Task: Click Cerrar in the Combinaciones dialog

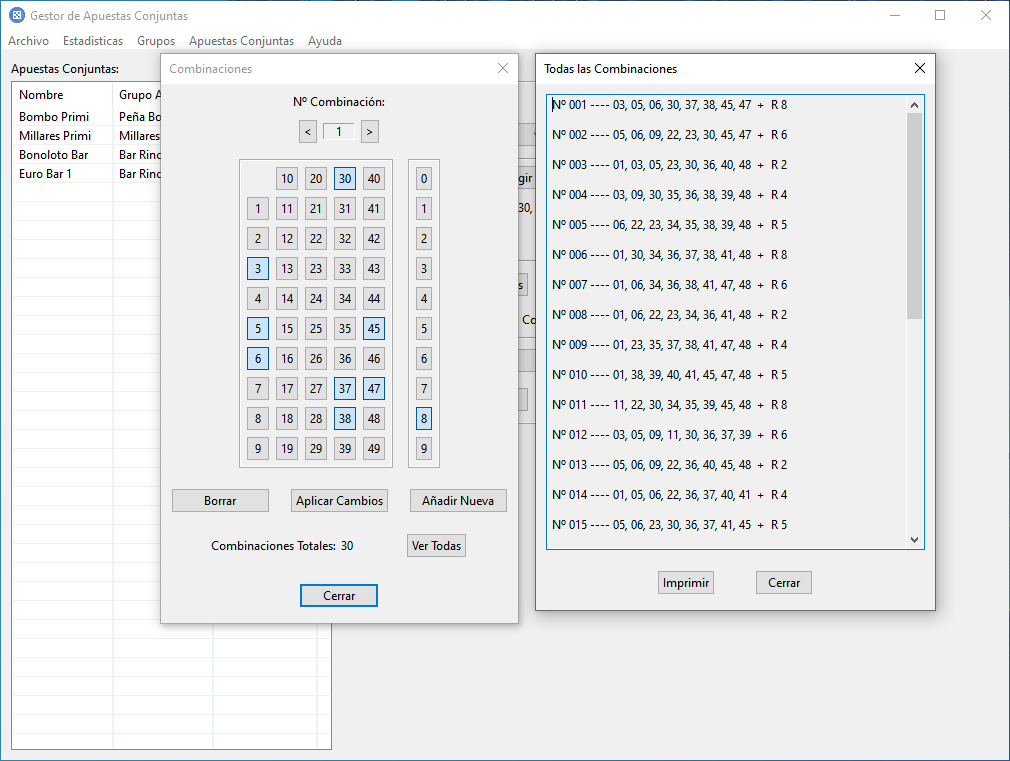Action: (x=339, y=595)
